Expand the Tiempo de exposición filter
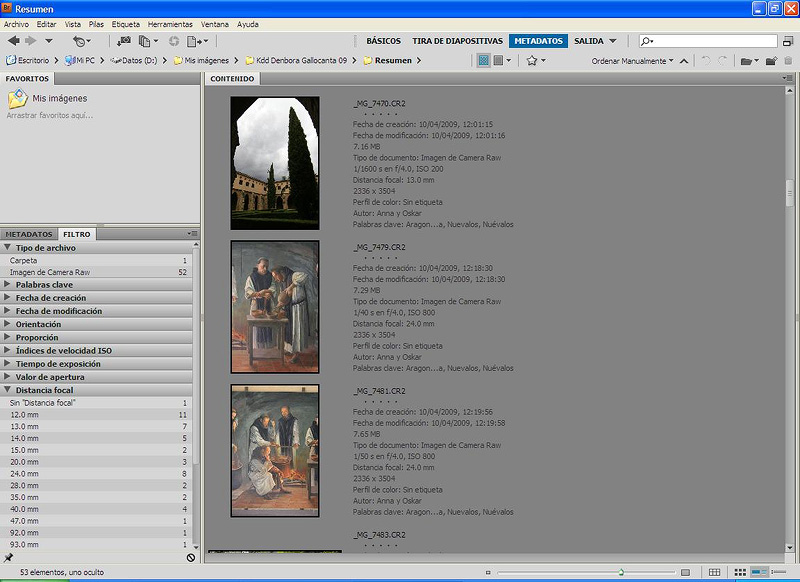This screenshot has height=582, width=800. (x=7, y=364)
